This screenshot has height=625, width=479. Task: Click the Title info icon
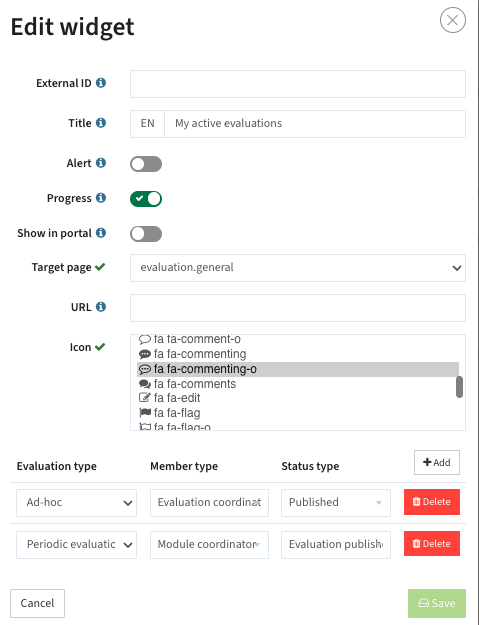tap(101, 122)
